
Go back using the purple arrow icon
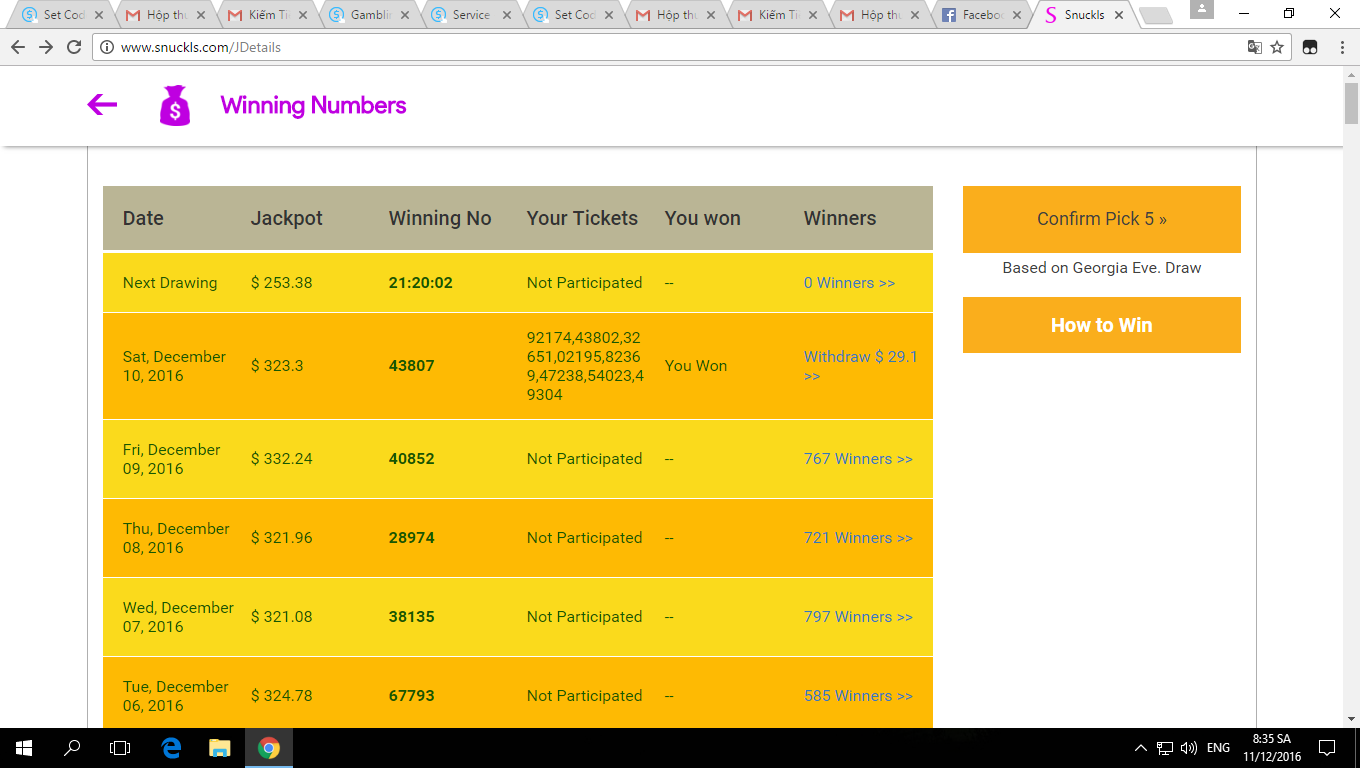102,104
